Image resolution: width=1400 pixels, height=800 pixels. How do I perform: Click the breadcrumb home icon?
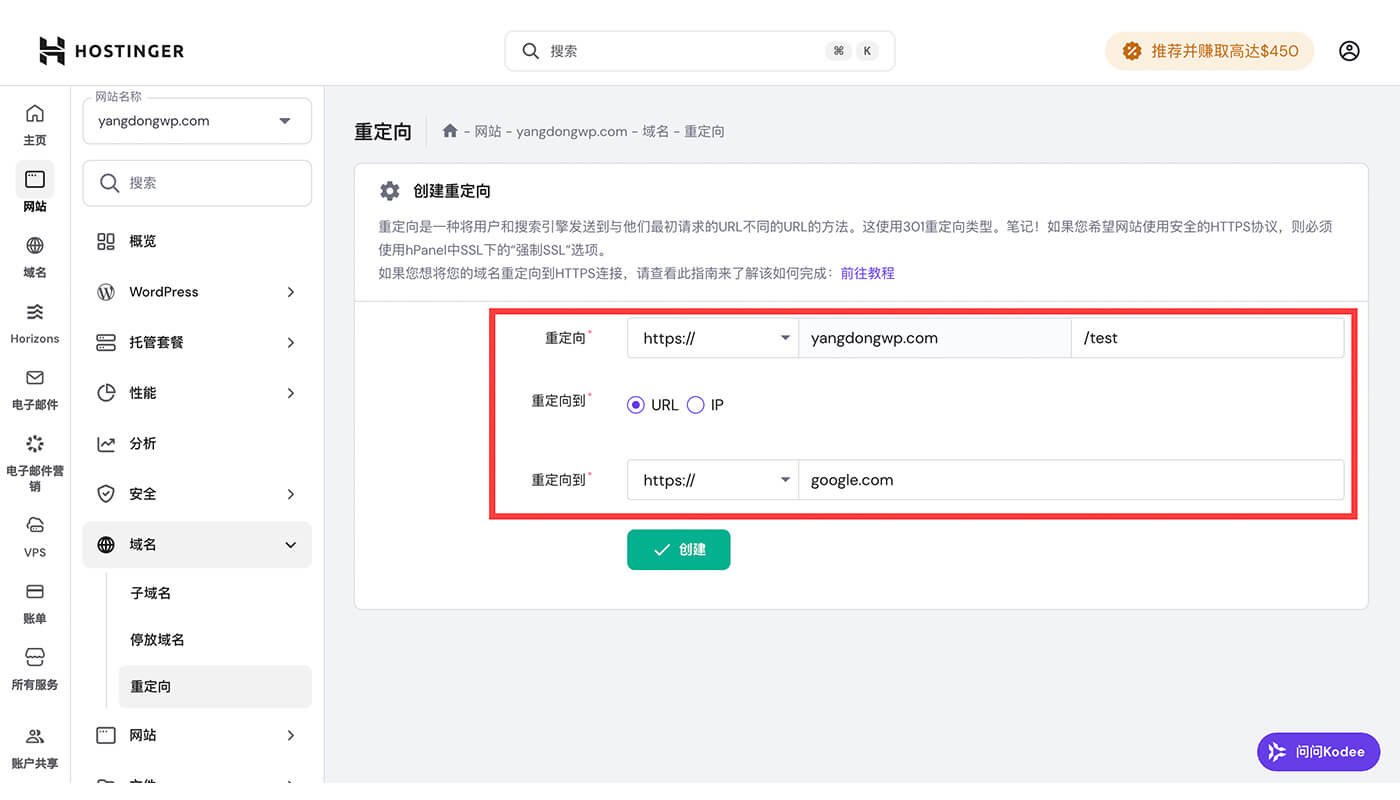click(450, 131)
